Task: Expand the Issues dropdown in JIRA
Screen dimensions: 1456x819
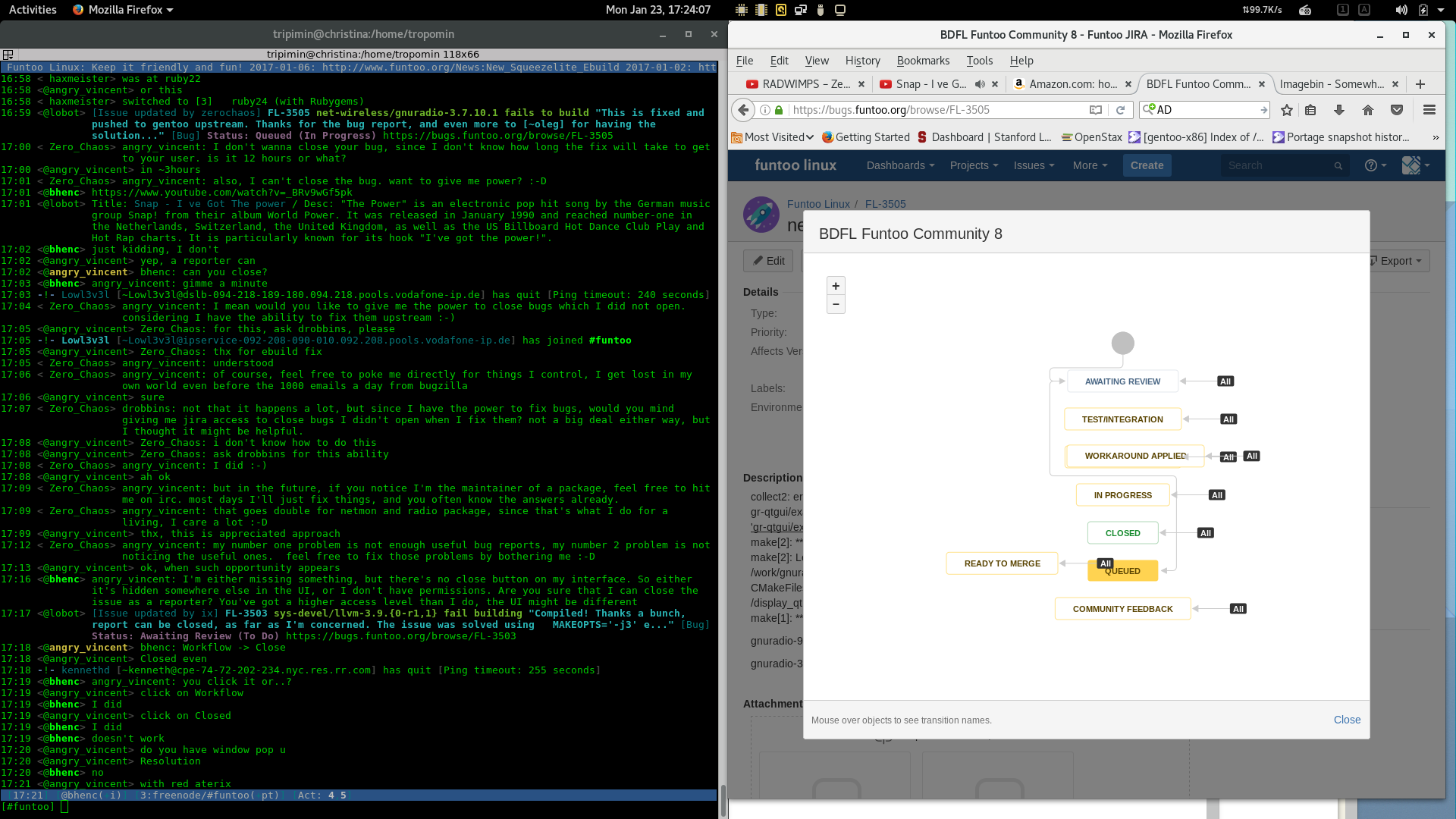Action: (1034, 165)
